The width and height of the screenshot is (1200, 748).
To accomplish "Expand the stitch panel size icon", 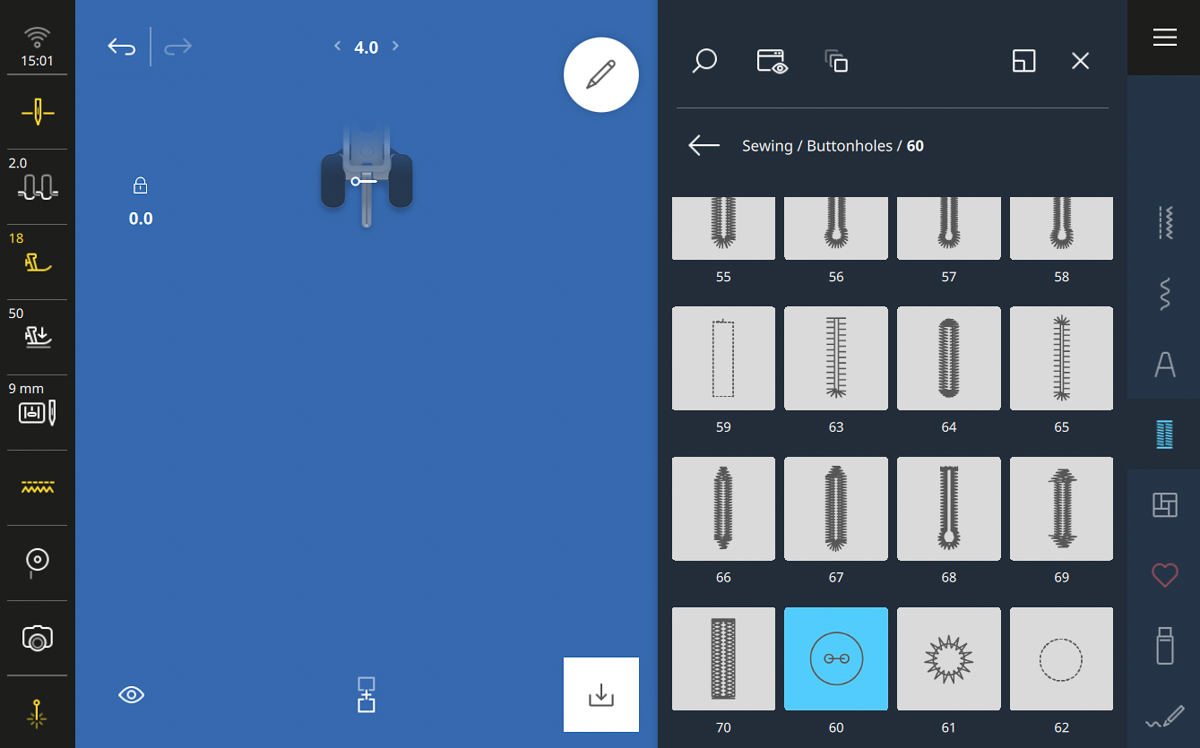I will tap(1024, 61).
